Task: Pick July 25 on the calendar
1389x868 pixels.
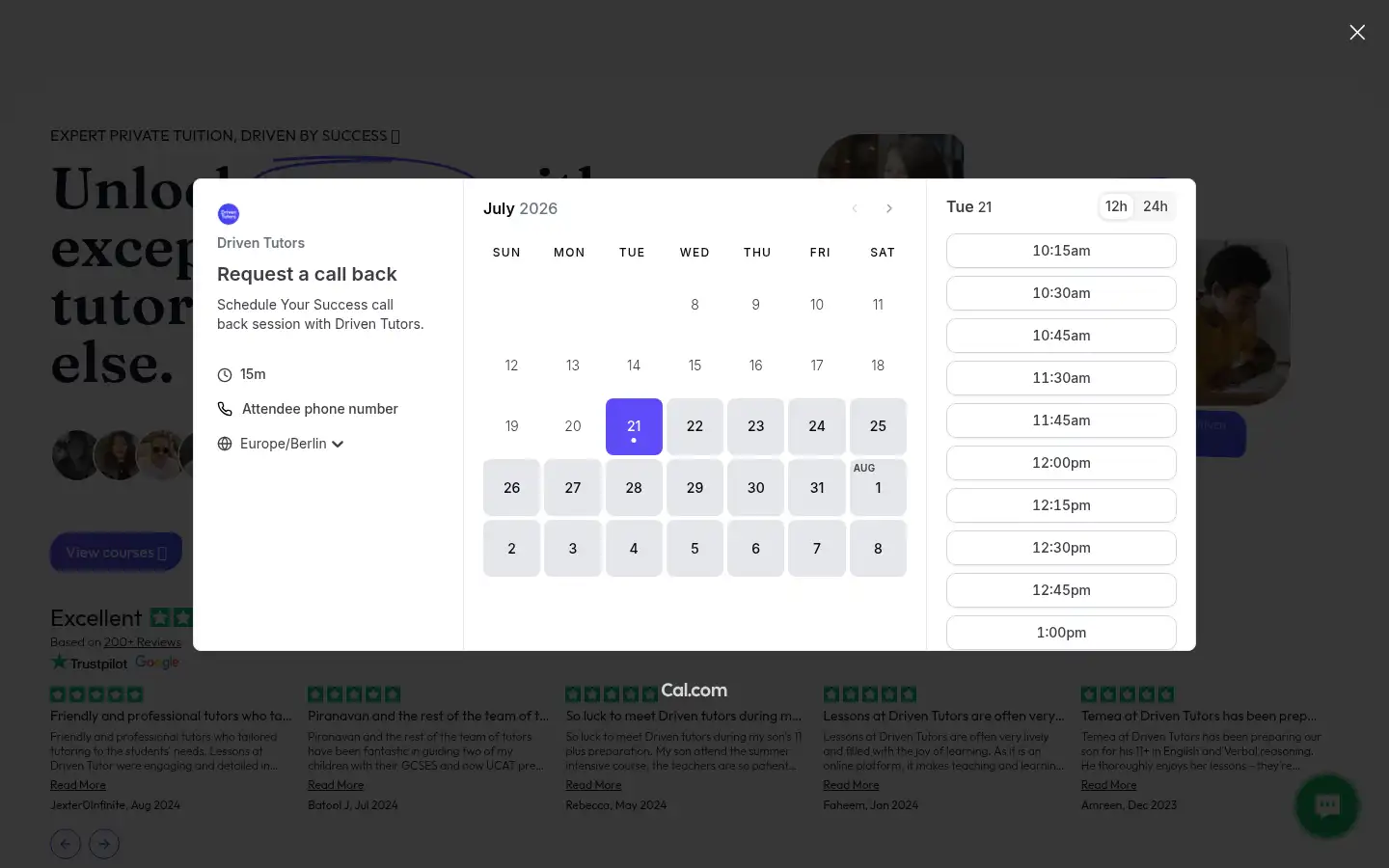Action: pyautogui.click(x=878, y=426)
